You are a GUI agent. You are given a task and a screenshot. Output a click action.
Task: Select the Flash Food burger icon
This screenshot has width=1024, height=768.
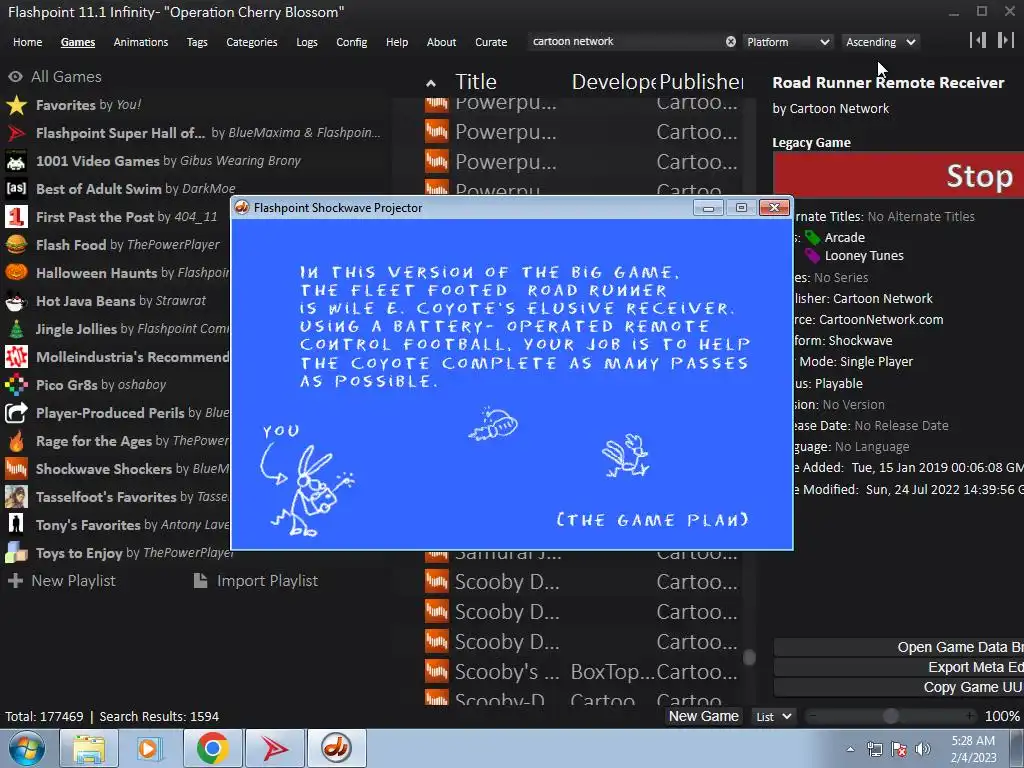[16, 245]
